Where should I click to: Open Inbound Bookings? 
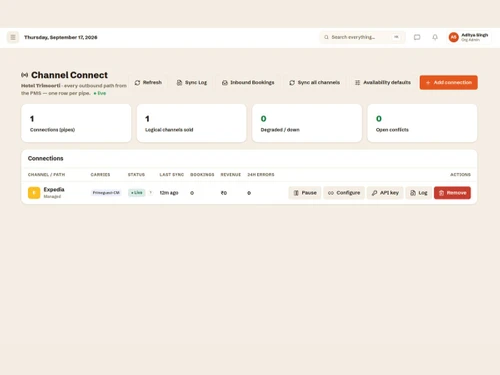click(x=248, y=82)
